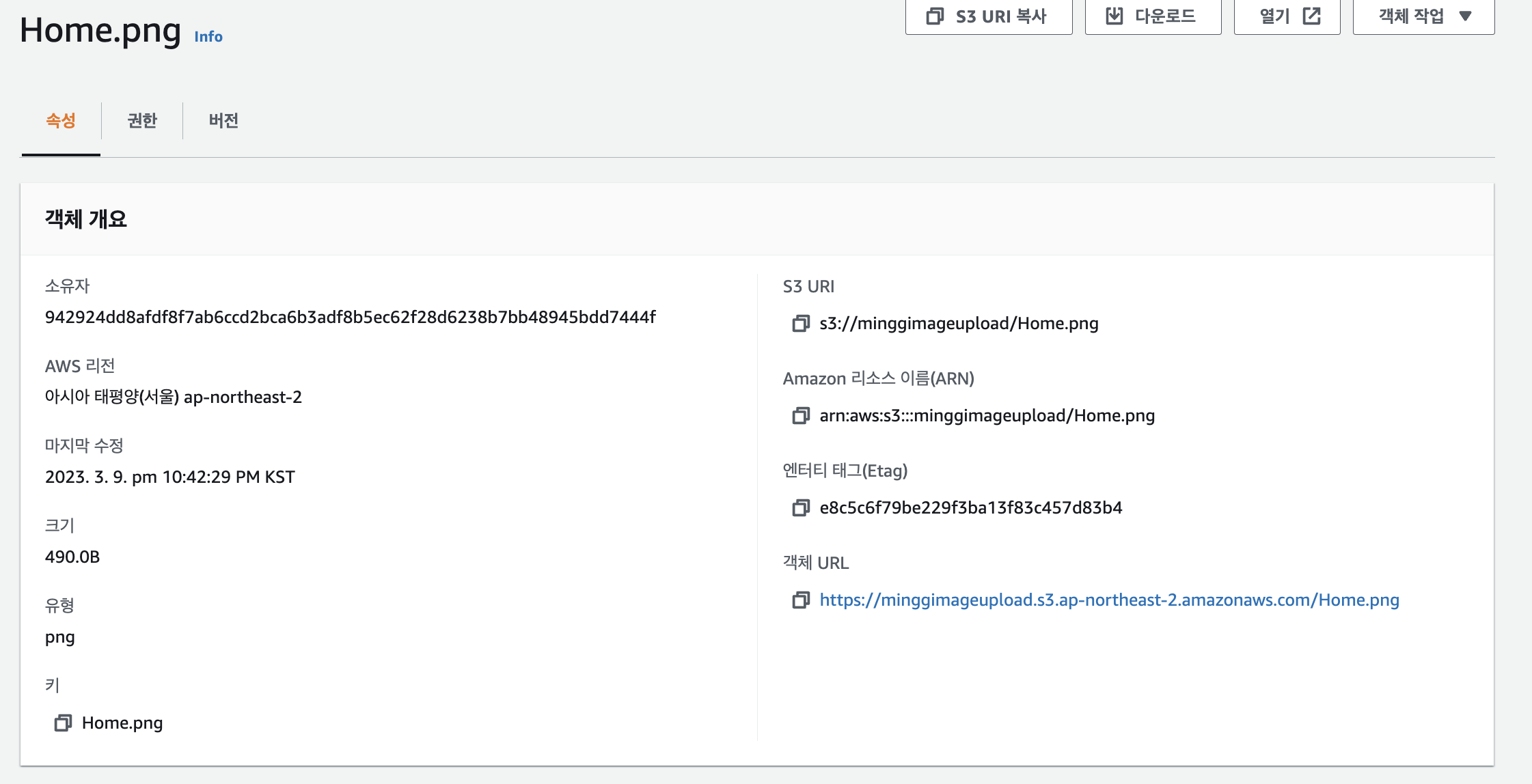1532x784 pixels.
Task: Select the 속성 tab
Action: coord(61,121)
